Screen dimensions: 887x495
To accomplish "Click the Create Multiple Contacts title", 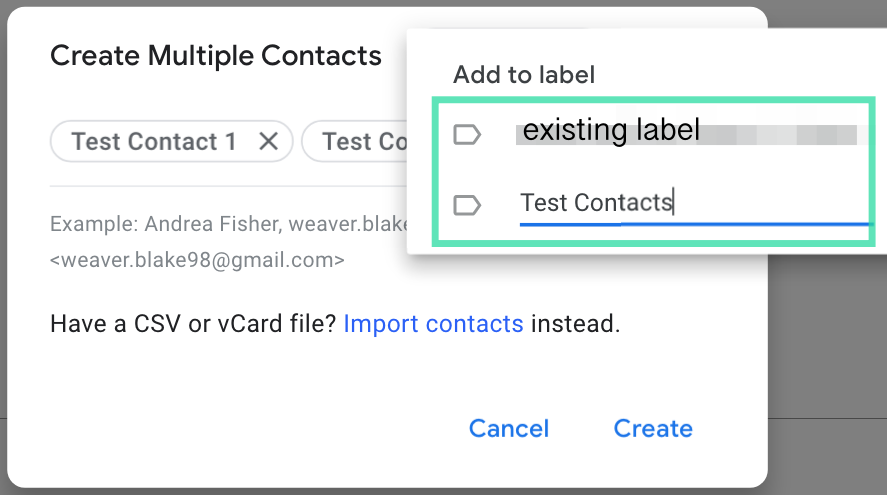I will click(x=216, y=56).
